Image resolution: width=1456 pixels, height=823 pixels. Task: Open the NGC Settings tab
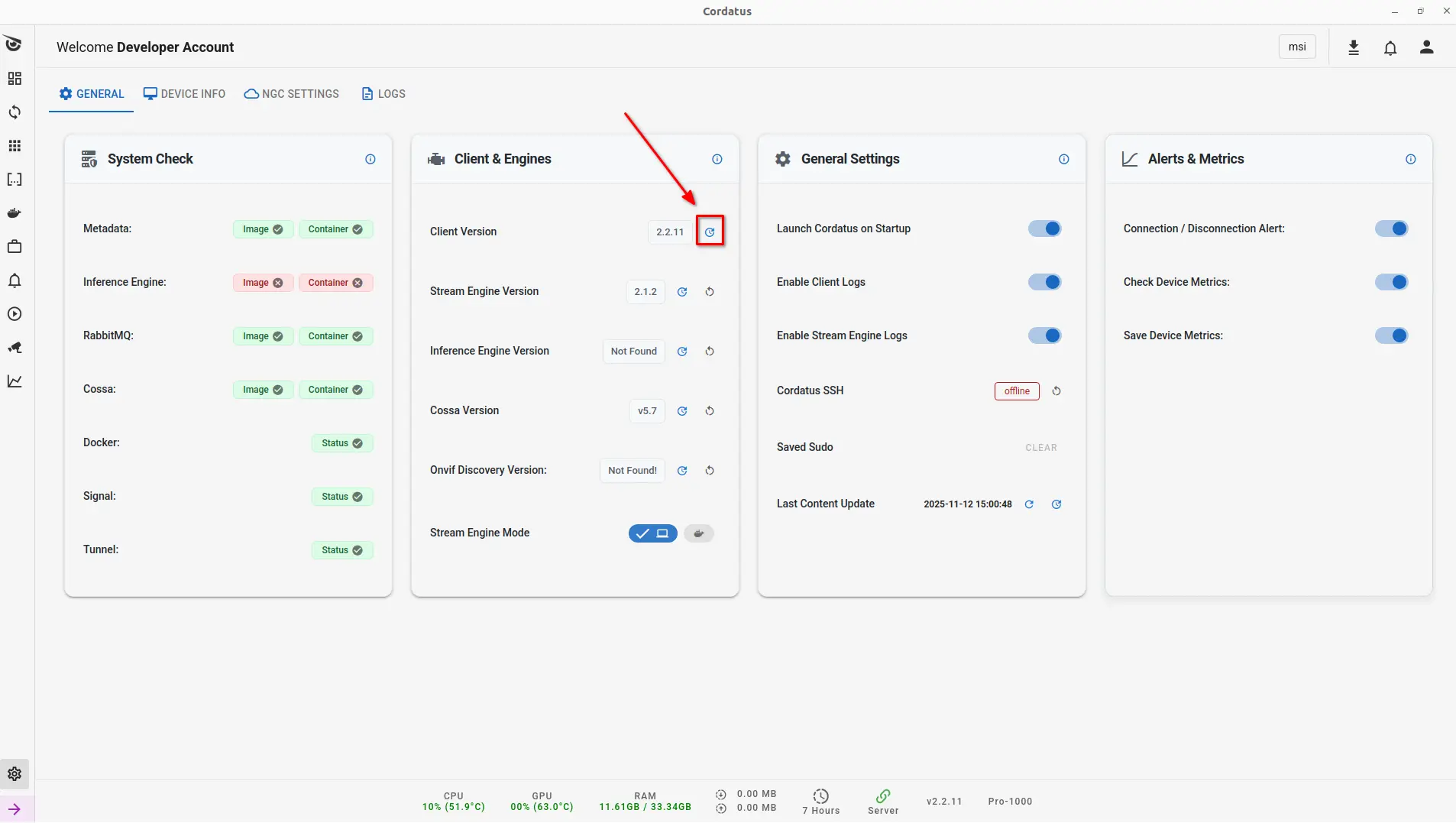(x=292, y=94)
